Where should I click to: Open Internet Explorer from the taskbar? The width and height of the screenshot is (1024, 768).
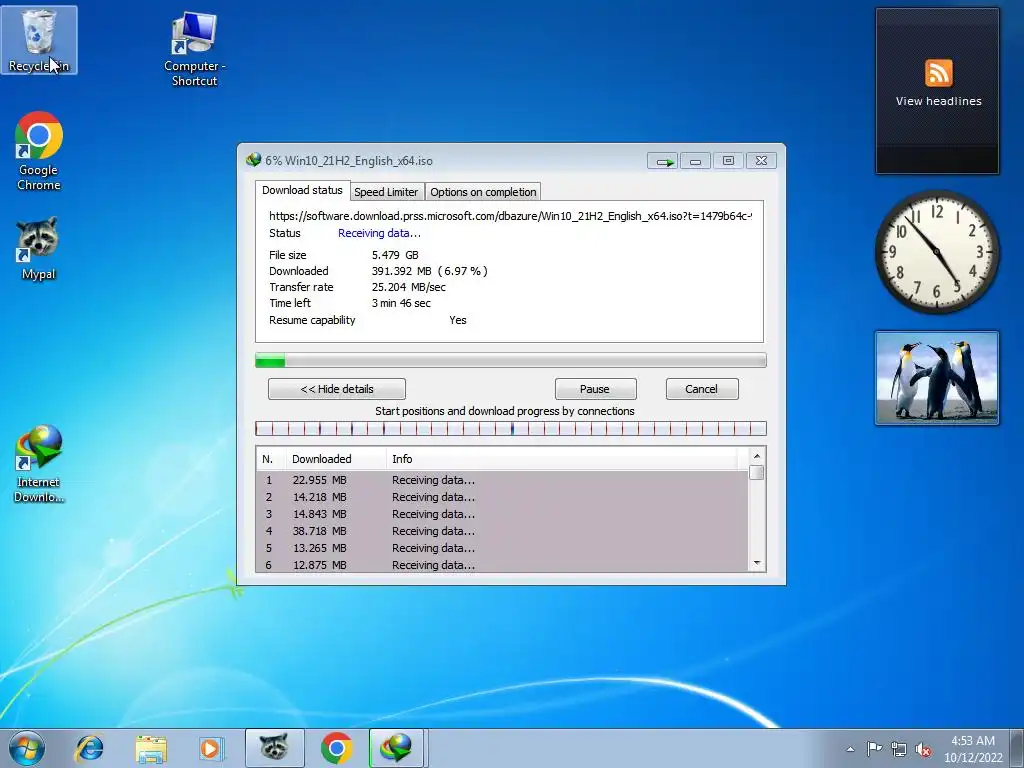point(89,748)
